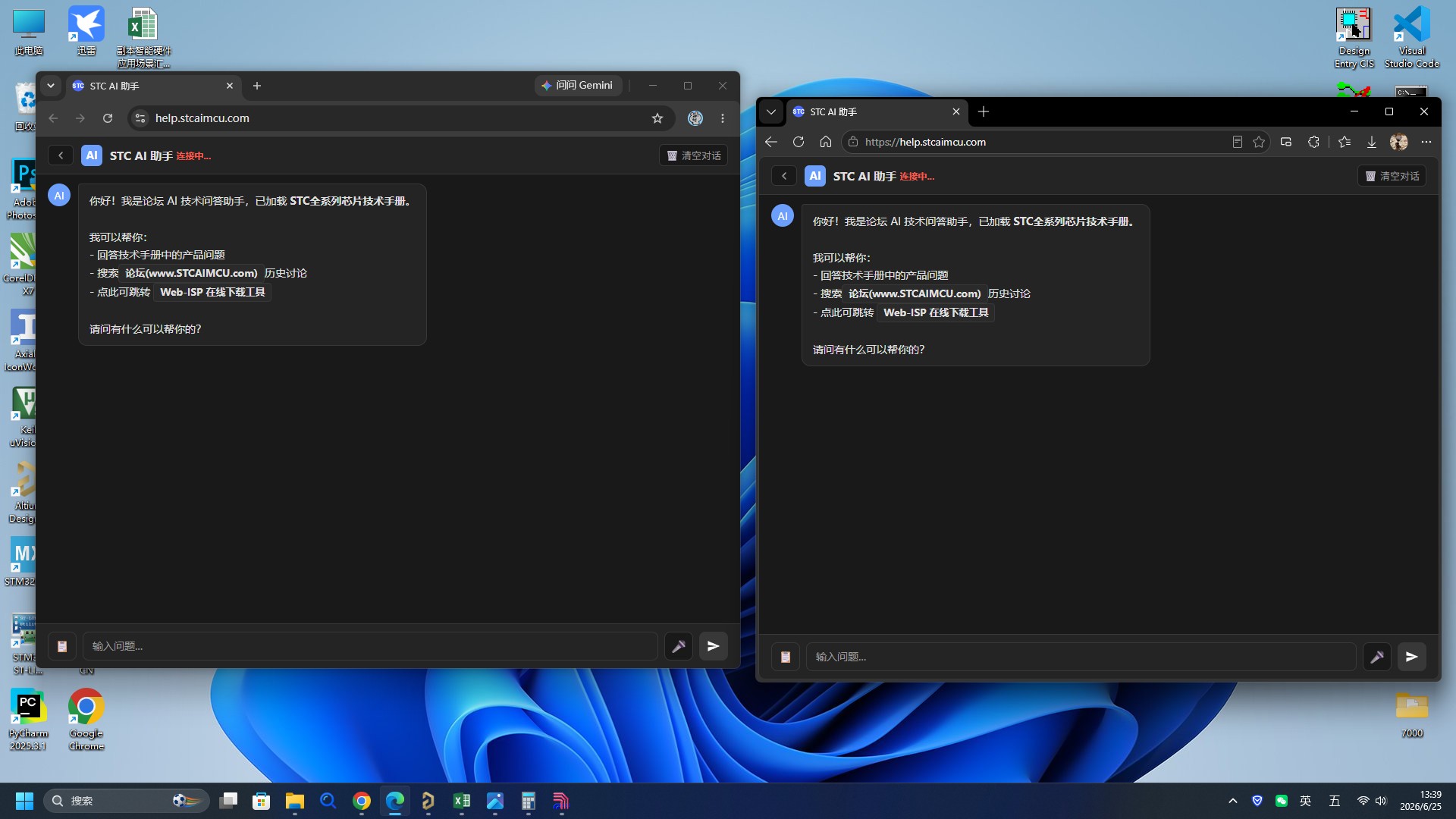The image size is (1456, 819).
Task: Reload page in Edge browser
Action: (799, 142)
